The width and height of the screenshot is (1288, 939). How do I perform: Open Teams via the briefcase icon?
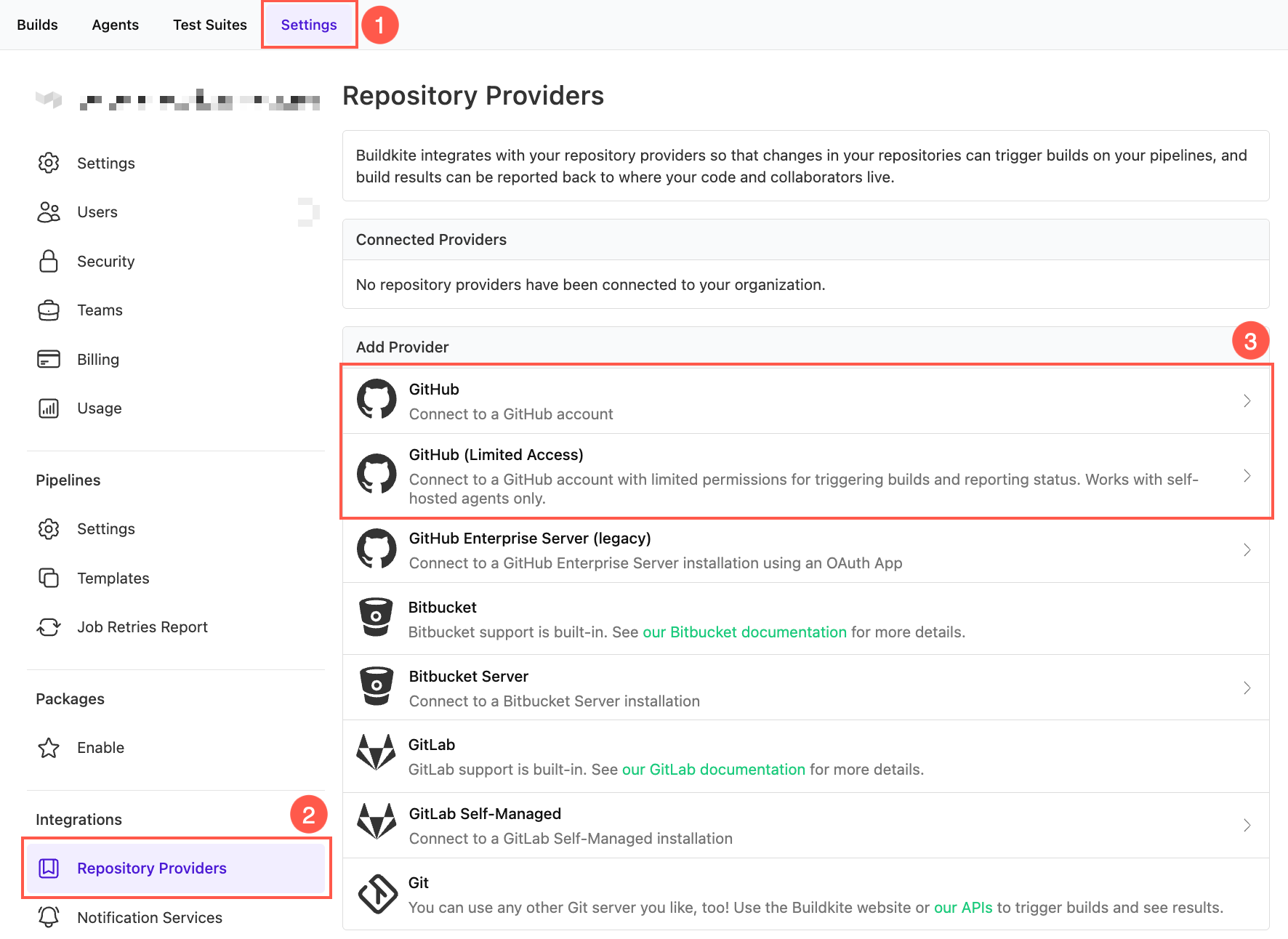click(x=48, y=310)
